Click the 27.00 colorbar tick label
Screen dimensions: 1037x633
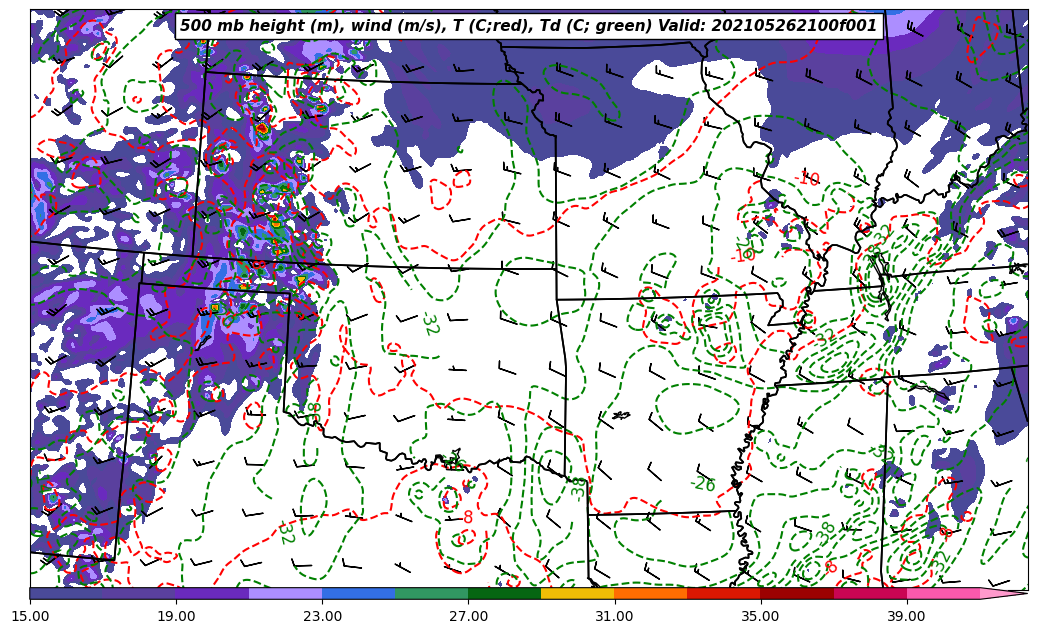tap(468, 616)
